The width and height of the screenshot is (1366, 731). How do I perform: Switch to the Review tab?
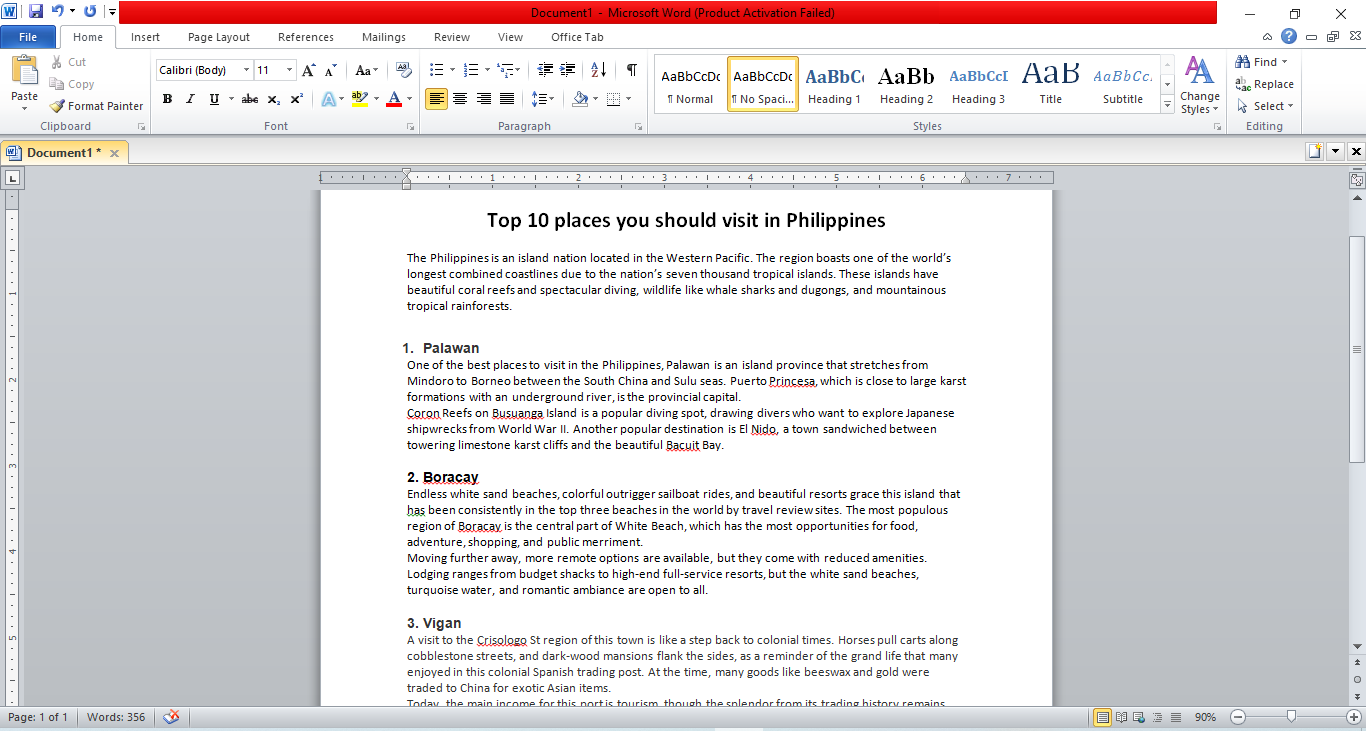[x=451, y=37]
